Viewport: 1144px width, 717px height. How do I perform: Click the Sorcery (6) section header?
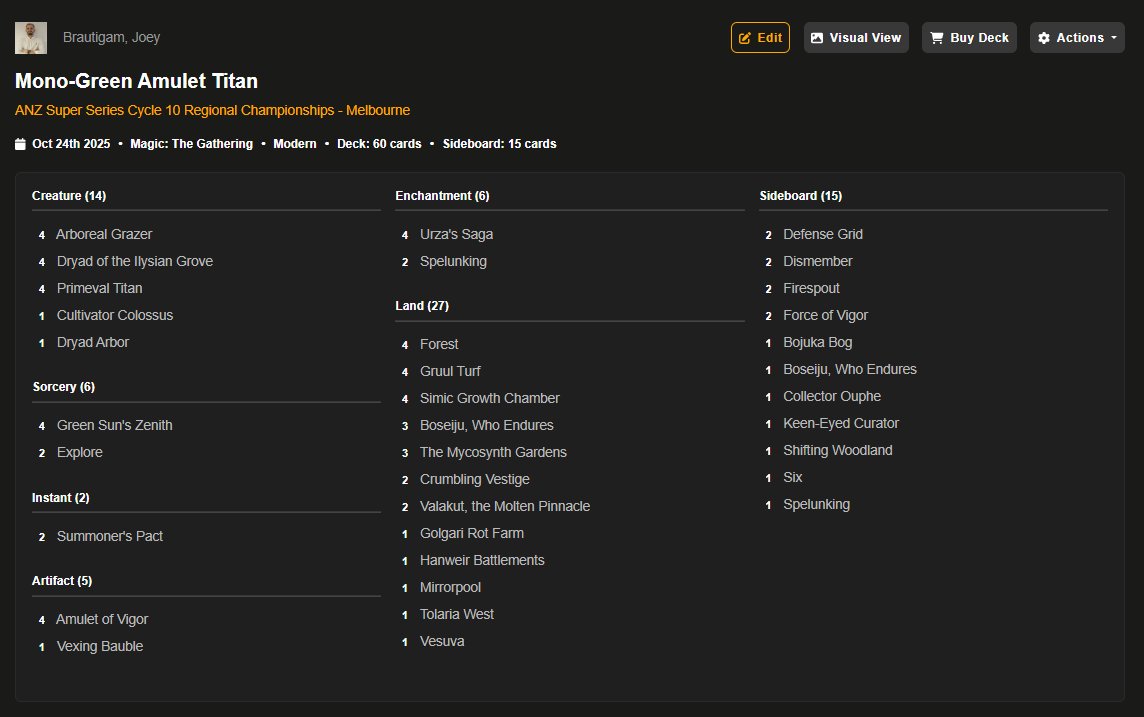click(x=63, y=387)
